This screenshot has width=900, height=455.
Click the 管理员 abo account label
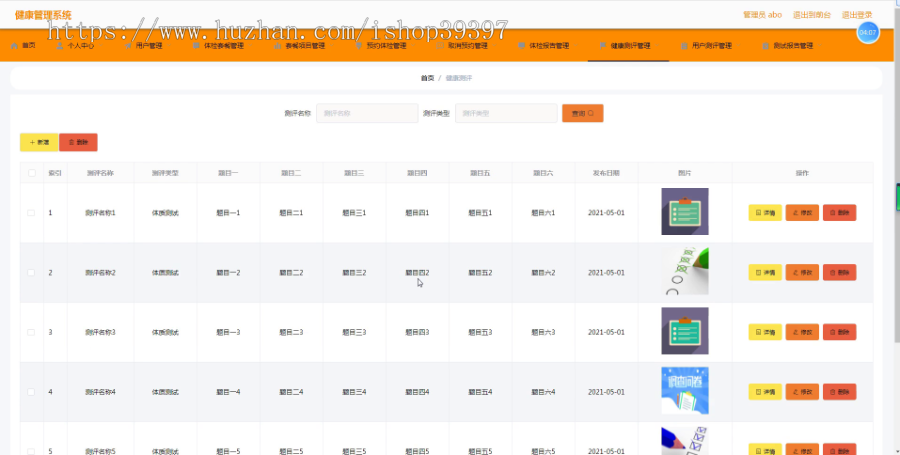coord(762,15)
